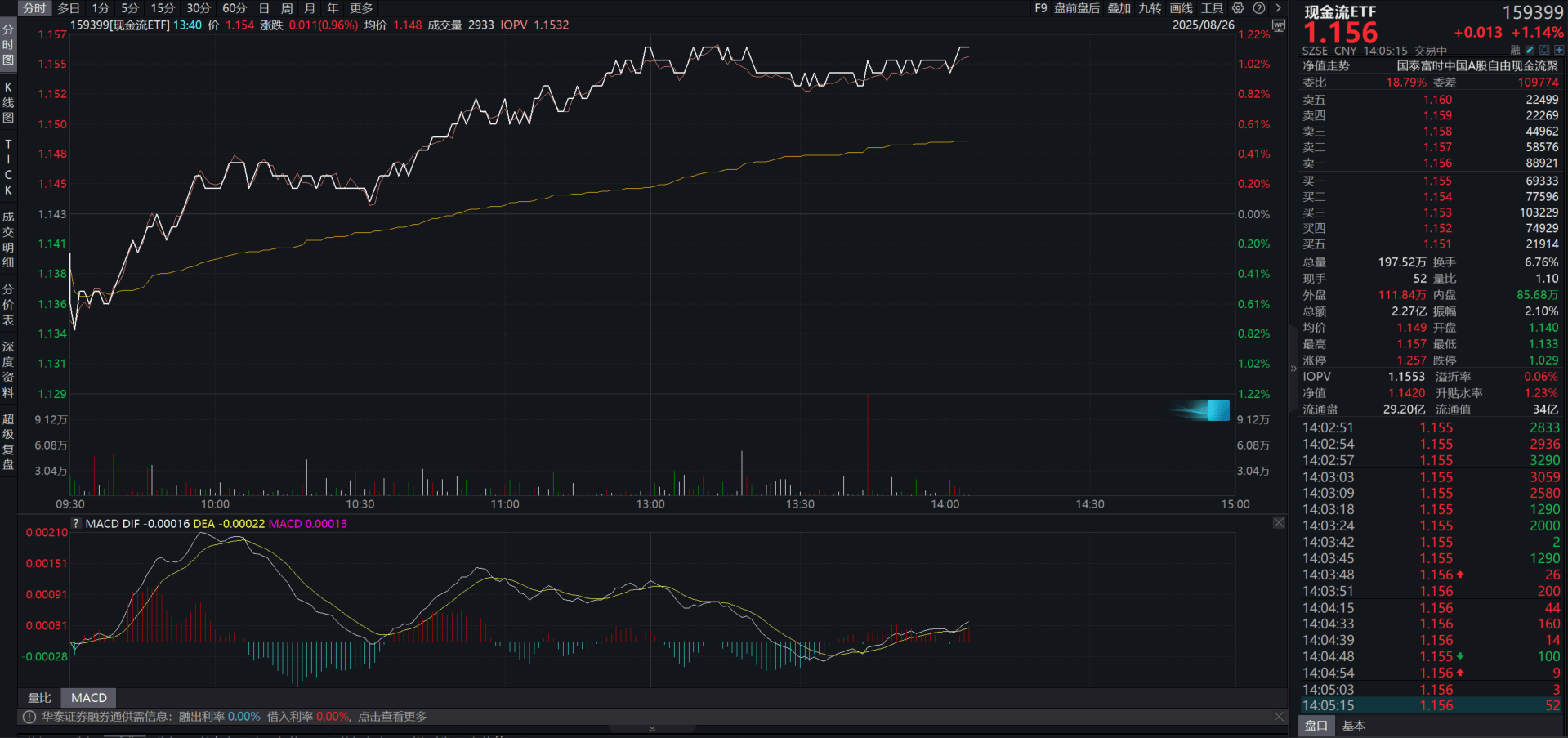Switch to the 基本 tab in the quote panel
Image resolution: width=1568 pixels, height=738 pixels.
point(1354,725)
